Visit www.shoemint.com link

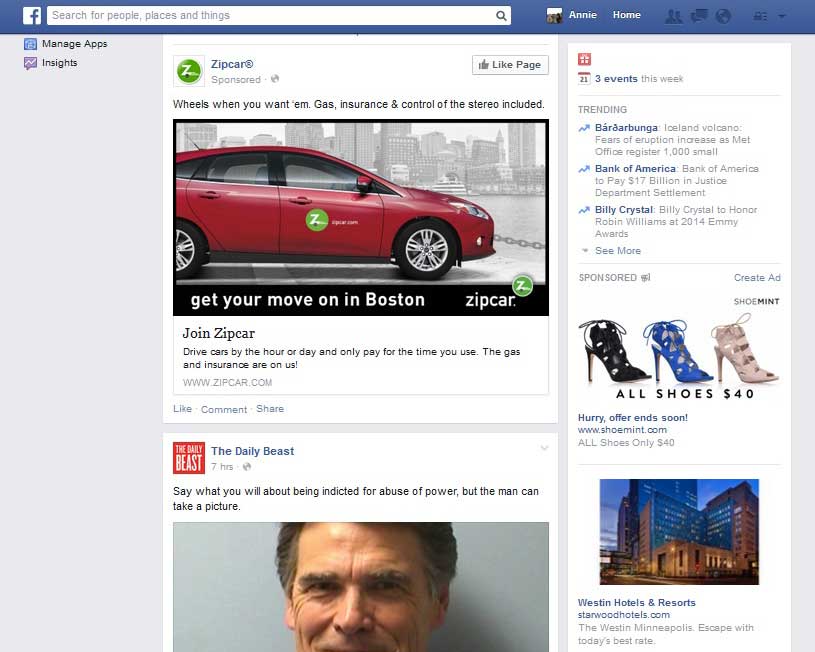(622, 430)
